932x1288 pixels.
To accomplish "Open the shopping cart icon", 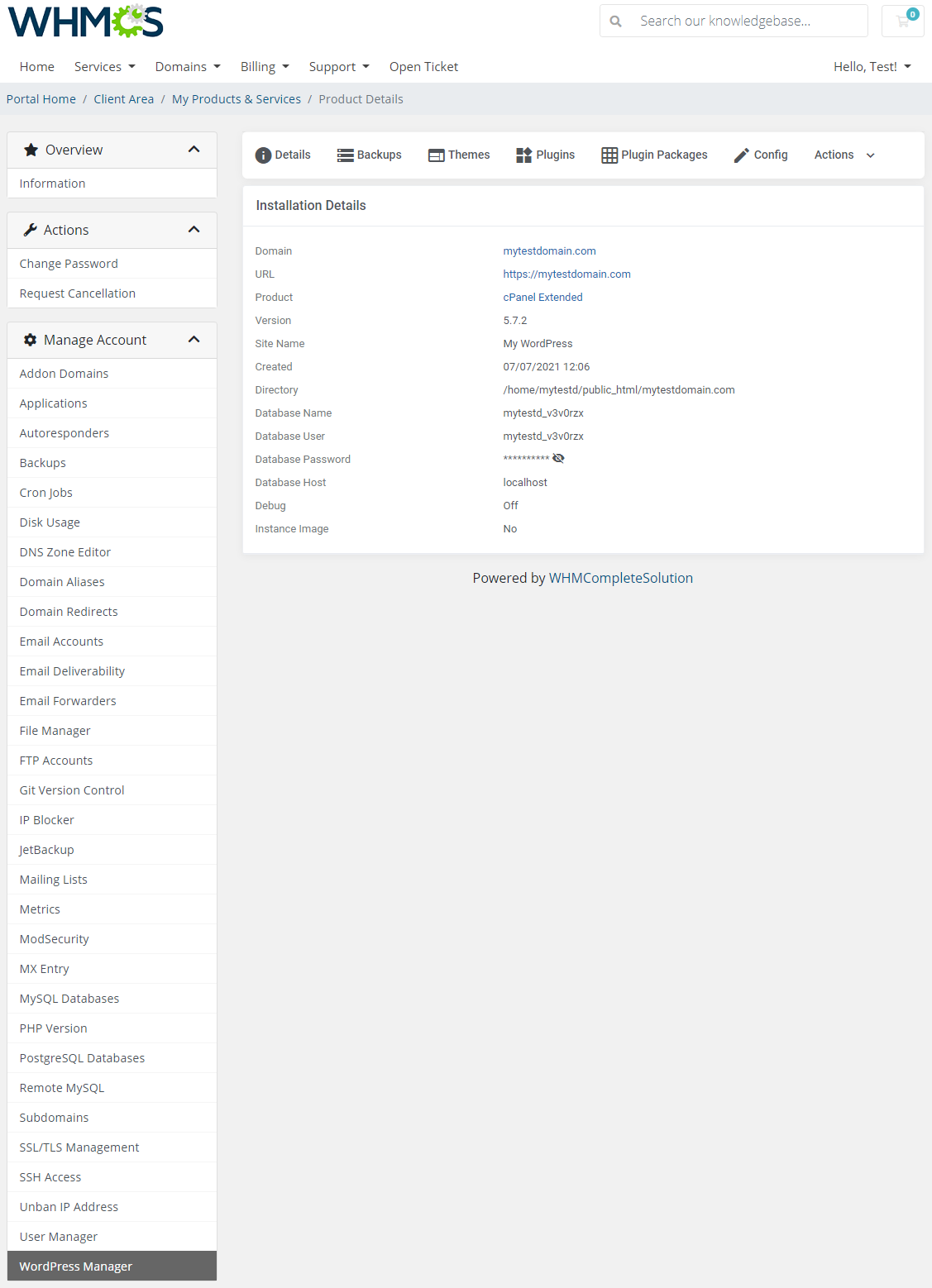I will click(901, 21).
